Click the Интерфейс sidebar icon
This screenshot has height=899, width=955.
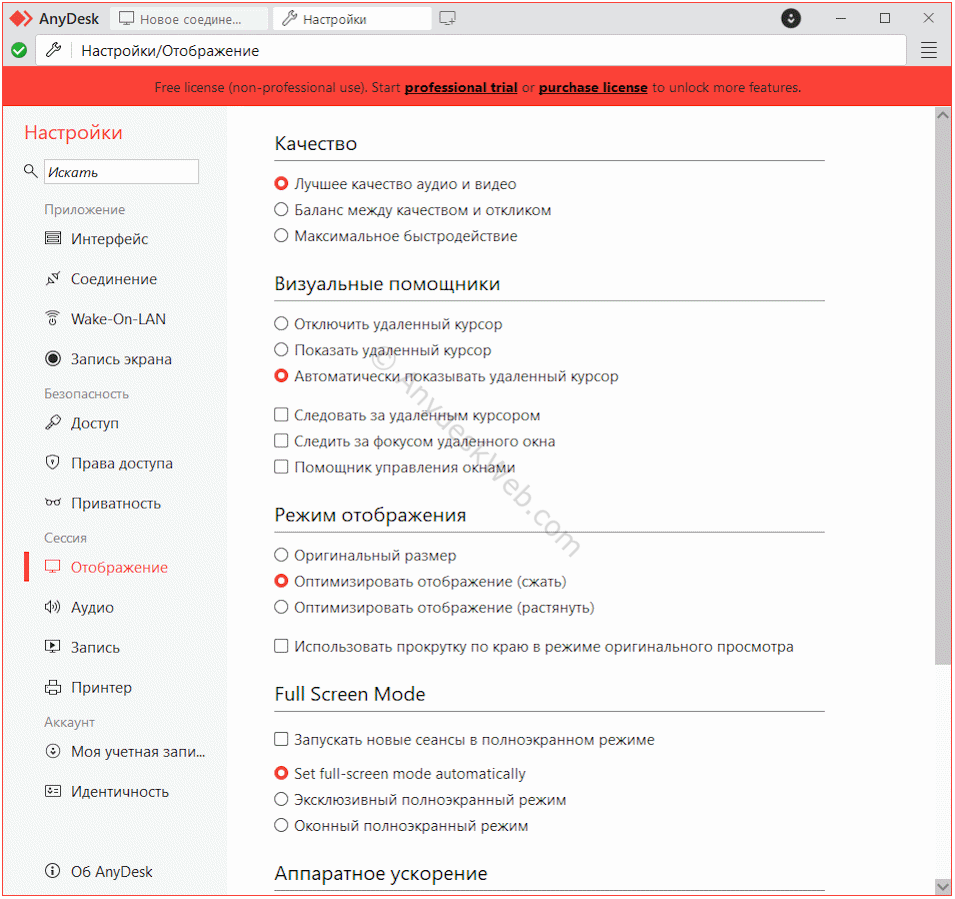pos(53,238)
